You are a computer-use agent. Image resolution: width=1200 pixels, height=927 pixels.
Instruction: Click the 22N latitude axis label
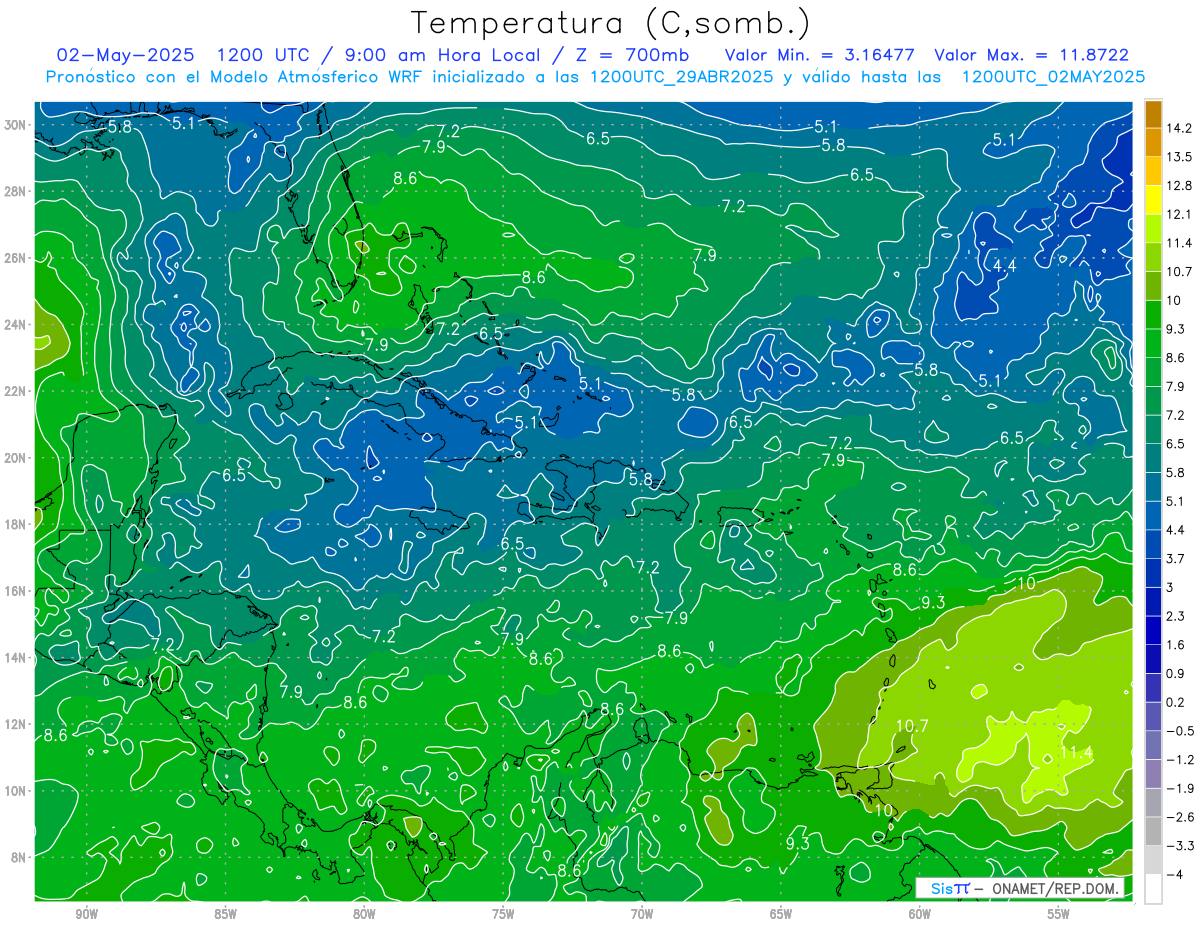(16, 391)
